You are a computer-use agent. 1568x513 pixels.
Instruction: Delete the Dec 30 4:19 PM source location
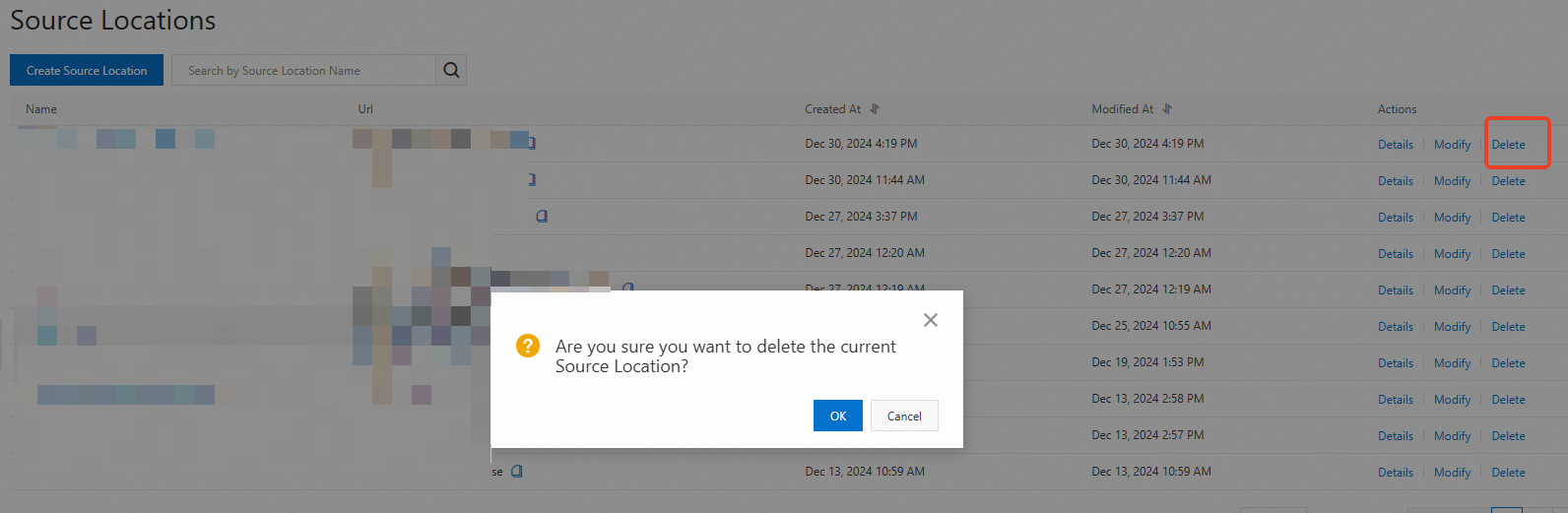tap(1508, 145)
